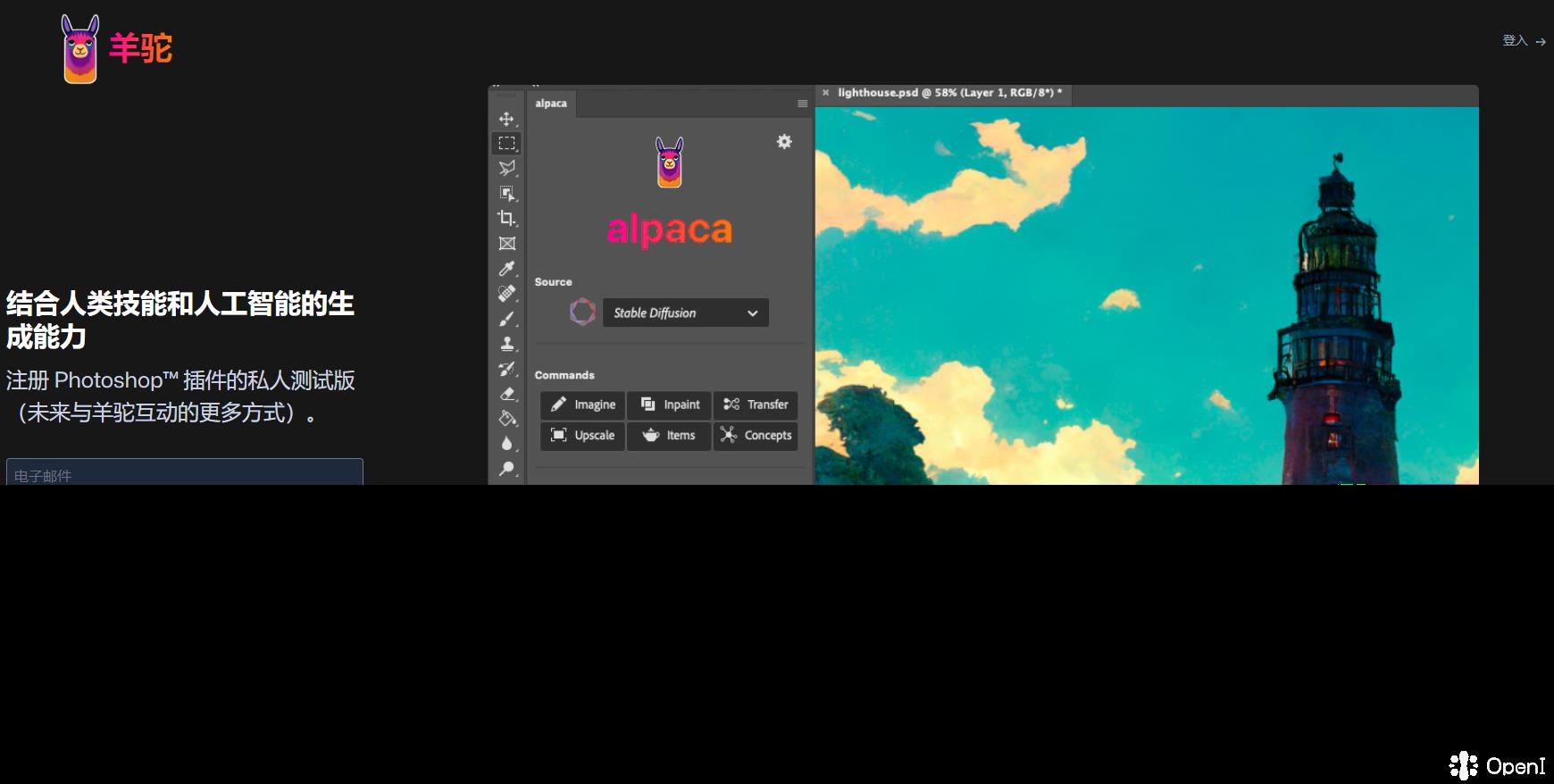The image size is (1554, 784).
Task: Collapse the toolbar with double-arrow expander
Action: point(496,87)
